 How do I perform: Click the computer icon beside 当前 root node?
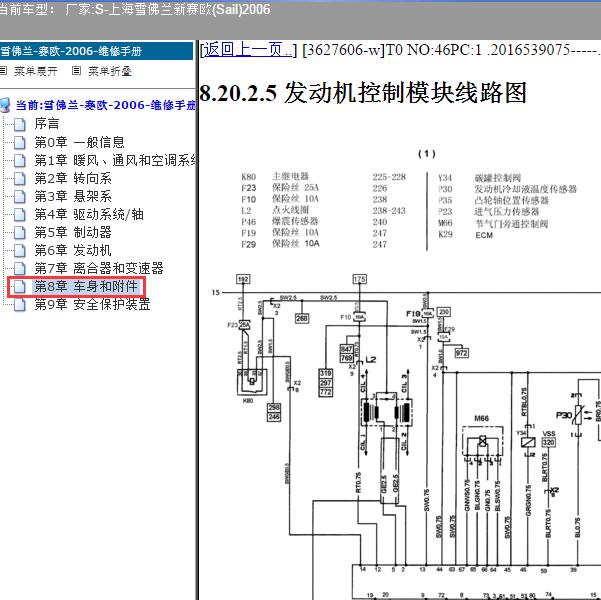click(5, 105)
